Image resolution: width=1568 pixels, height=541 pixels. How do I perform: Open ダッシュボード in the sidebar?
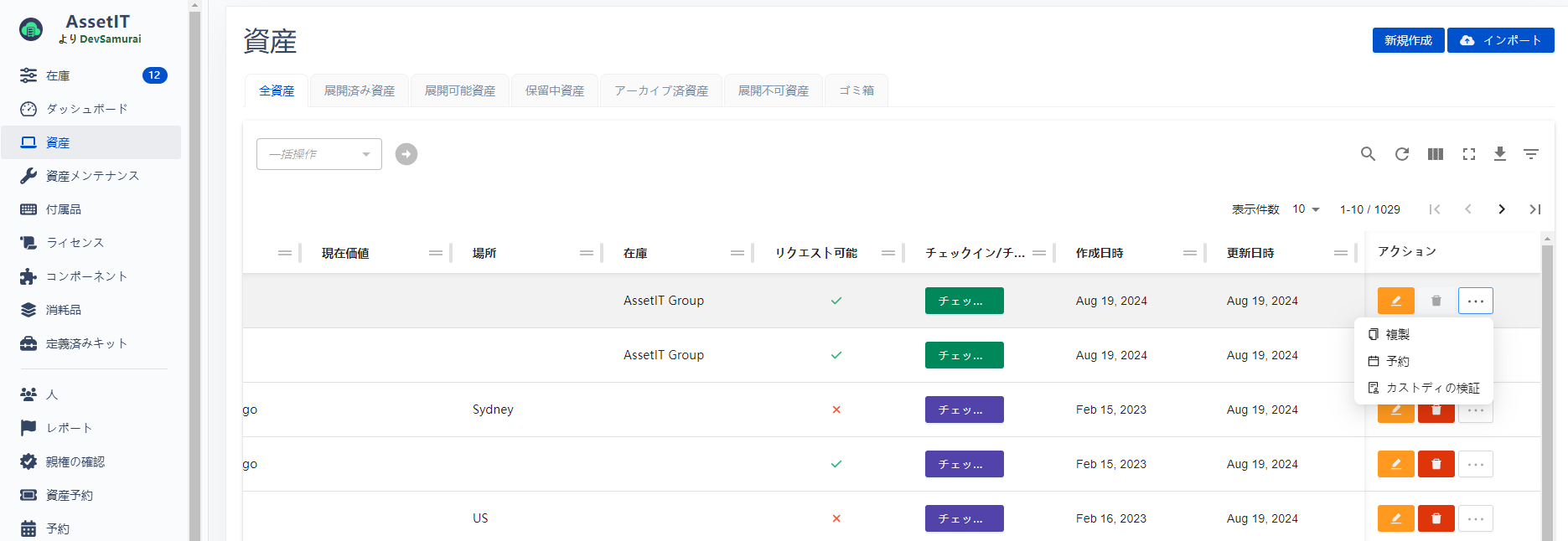click(86, 109)
